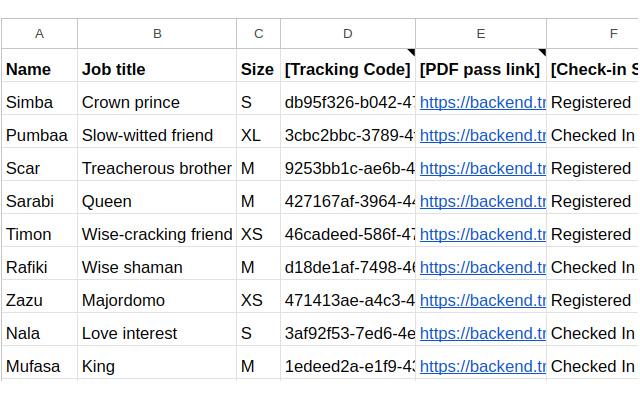
Task: Open Rafiki's backend PDF link
Action: (x=483, y=267)
